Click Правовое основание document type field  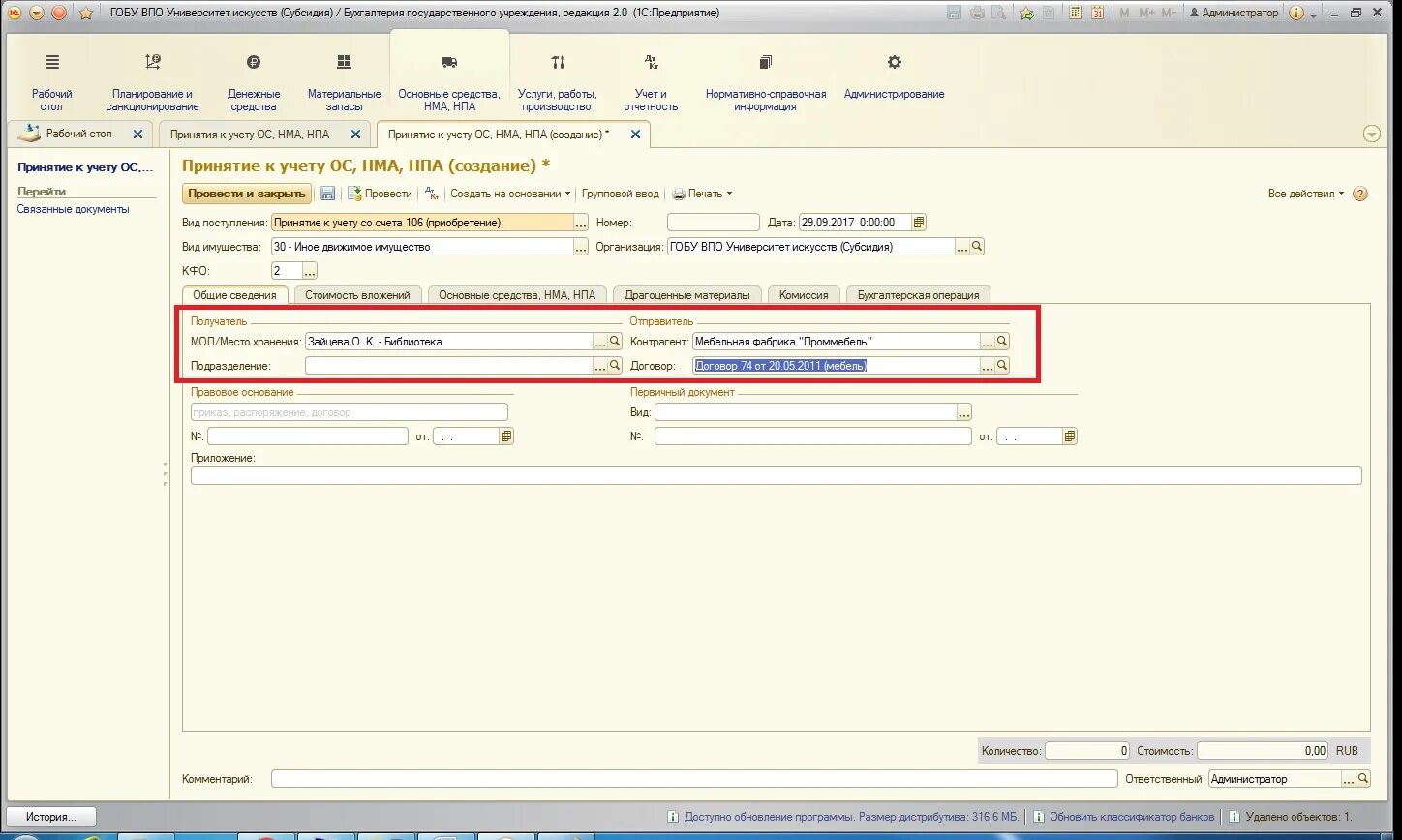[x=350, y=412]
